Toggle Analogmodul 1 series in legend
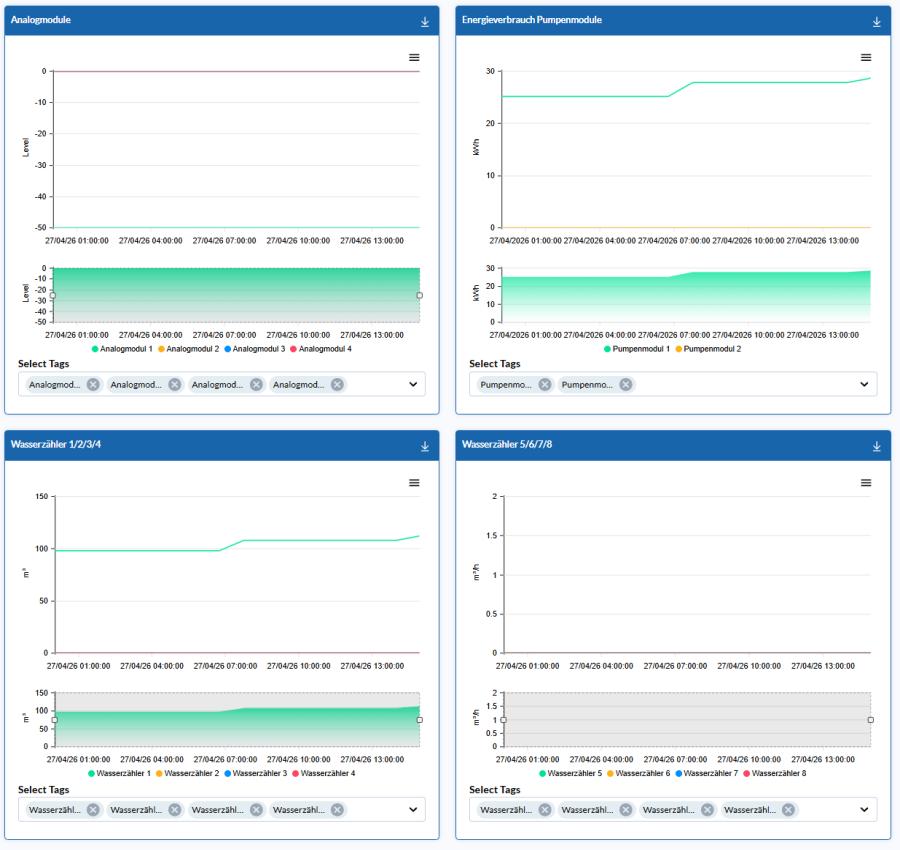 (x=124, y=348)
